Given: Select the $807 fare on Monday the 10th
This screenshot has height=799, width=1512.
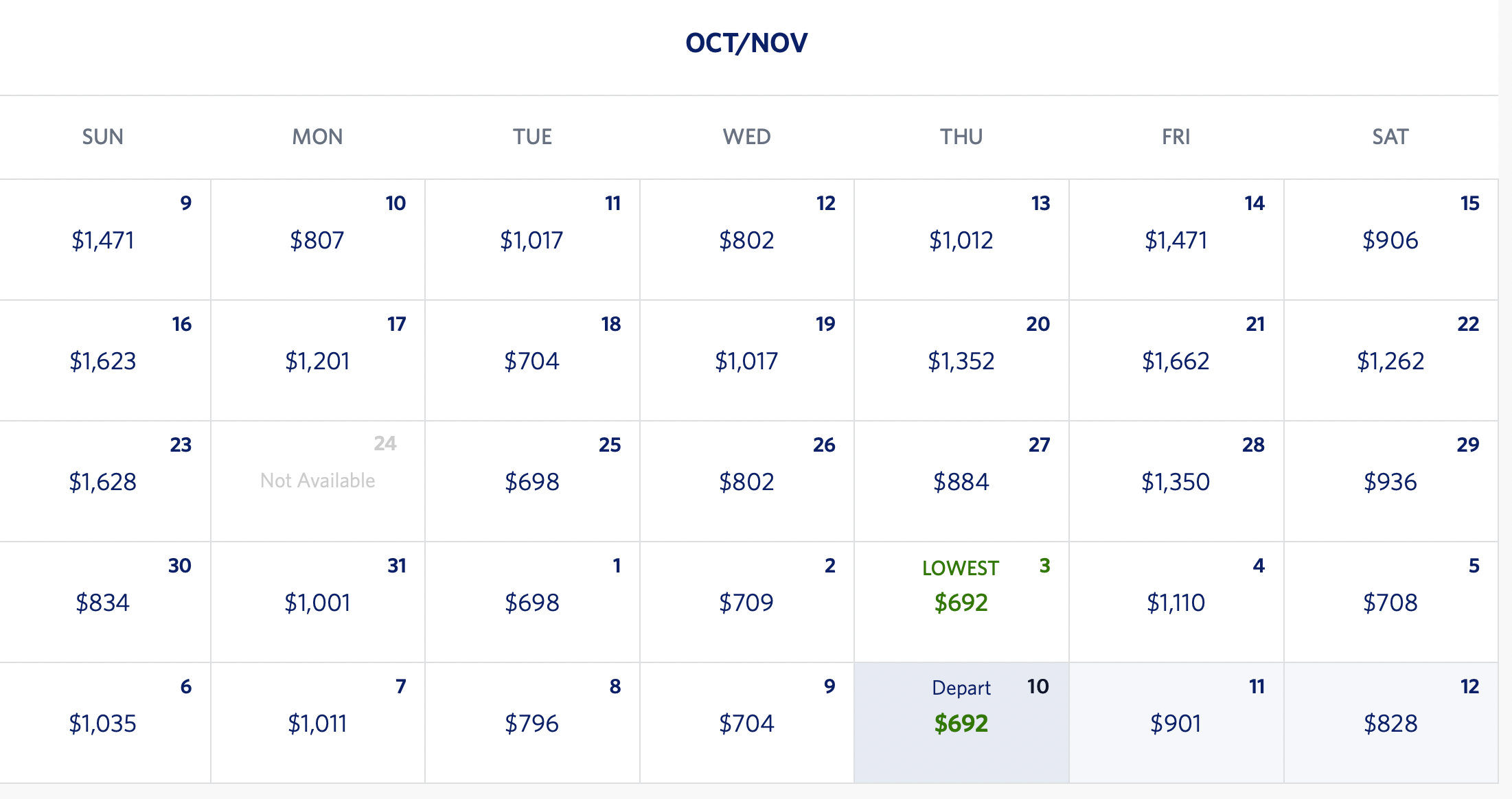Looking at the screenshot, I should point(317,240).
